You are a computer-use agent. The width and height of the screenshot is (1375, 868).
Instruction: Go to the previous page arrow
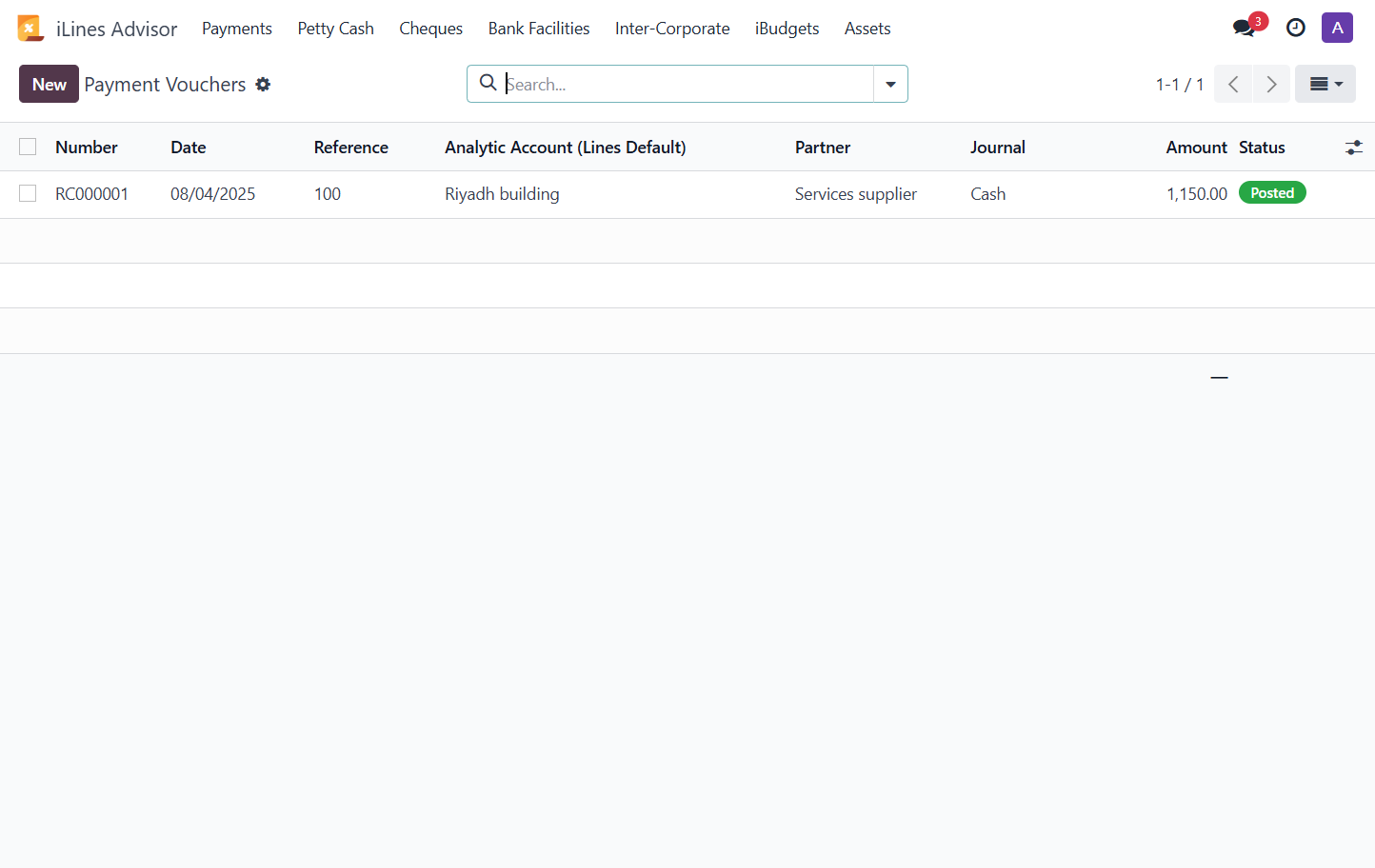click(x=1233, y=84)
